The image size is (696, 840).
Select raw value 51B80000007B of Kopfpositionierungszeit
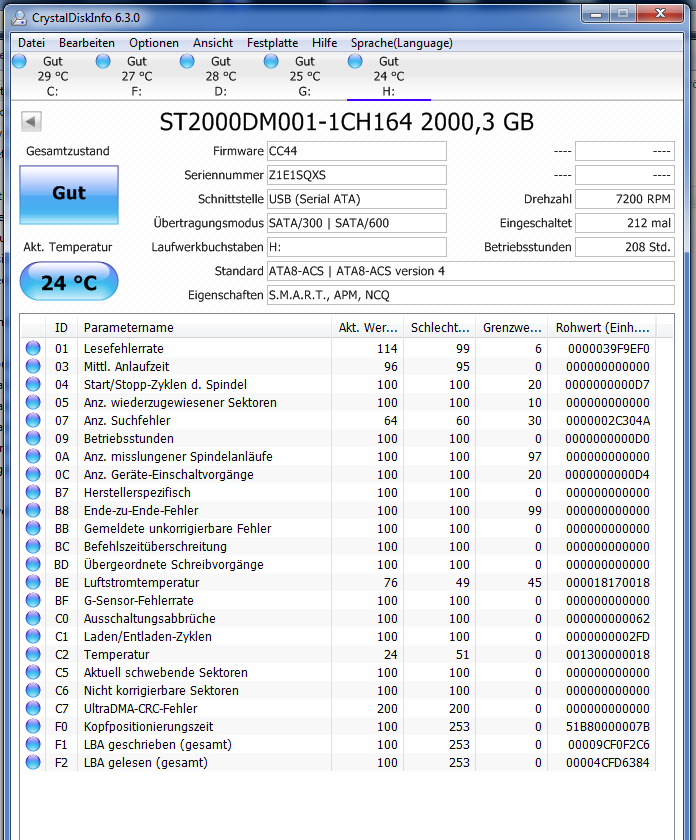pyautogui.click(x=608, y=726)
